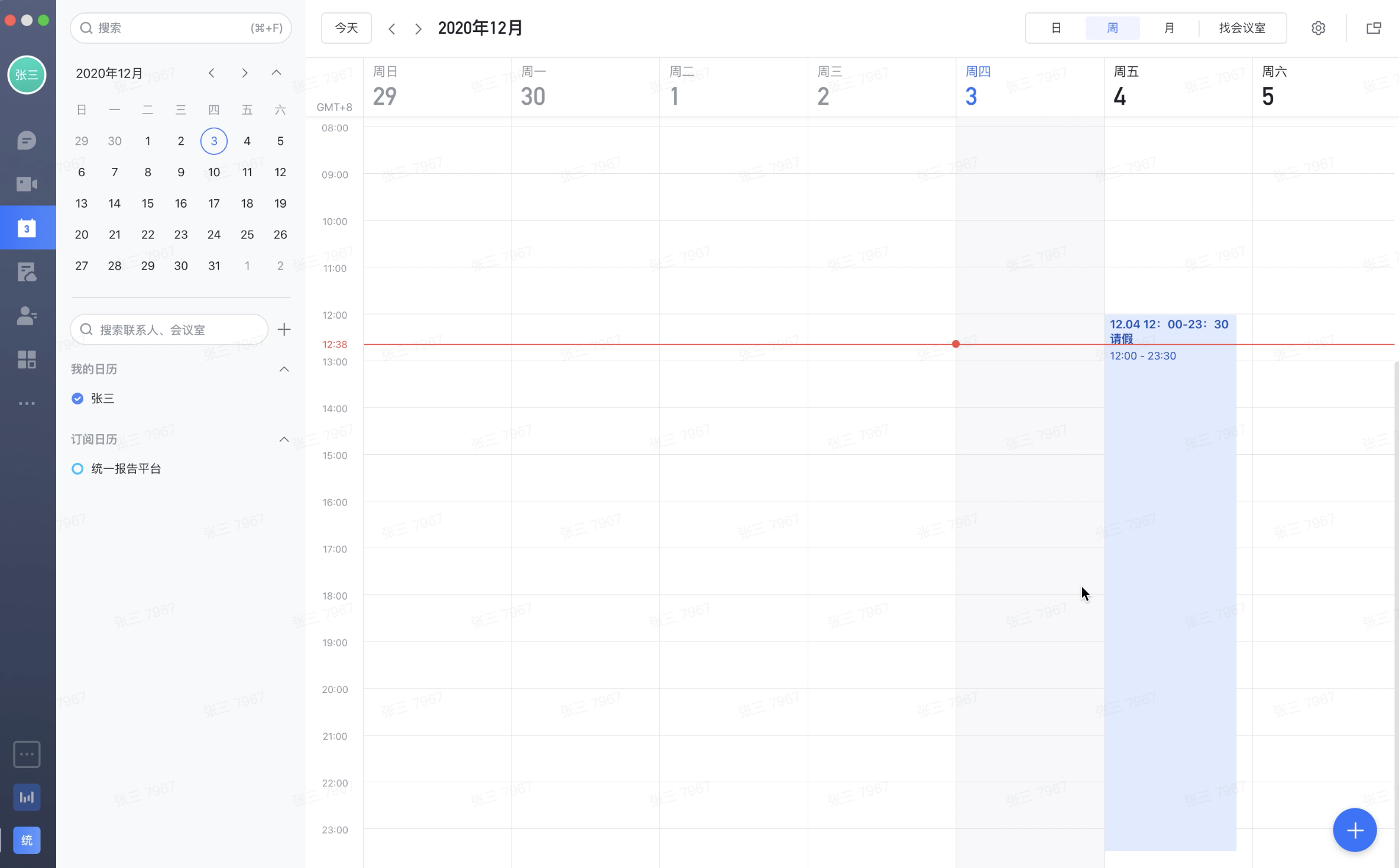The image size is (1399, 868).
Task: Collapse the mini calendar with up chevron
Action: [x=276, y=73]
